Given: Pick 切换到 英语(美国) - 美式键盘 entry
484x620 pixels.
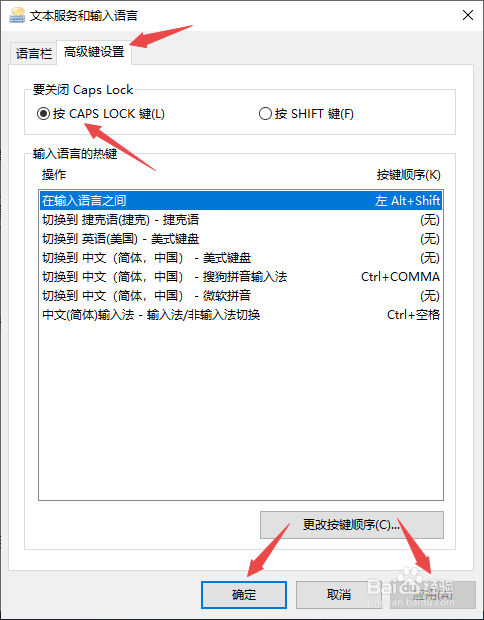Looking at the screenshot, I should [241, 239].
